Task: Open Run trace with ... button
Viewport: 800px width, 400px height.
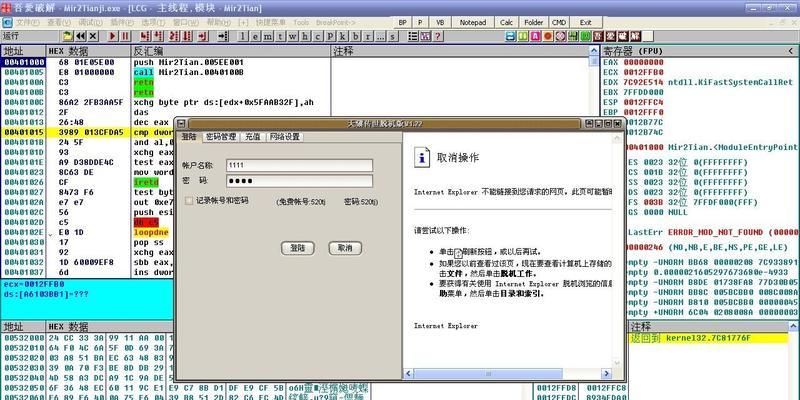Action: [x=380, y=36]
